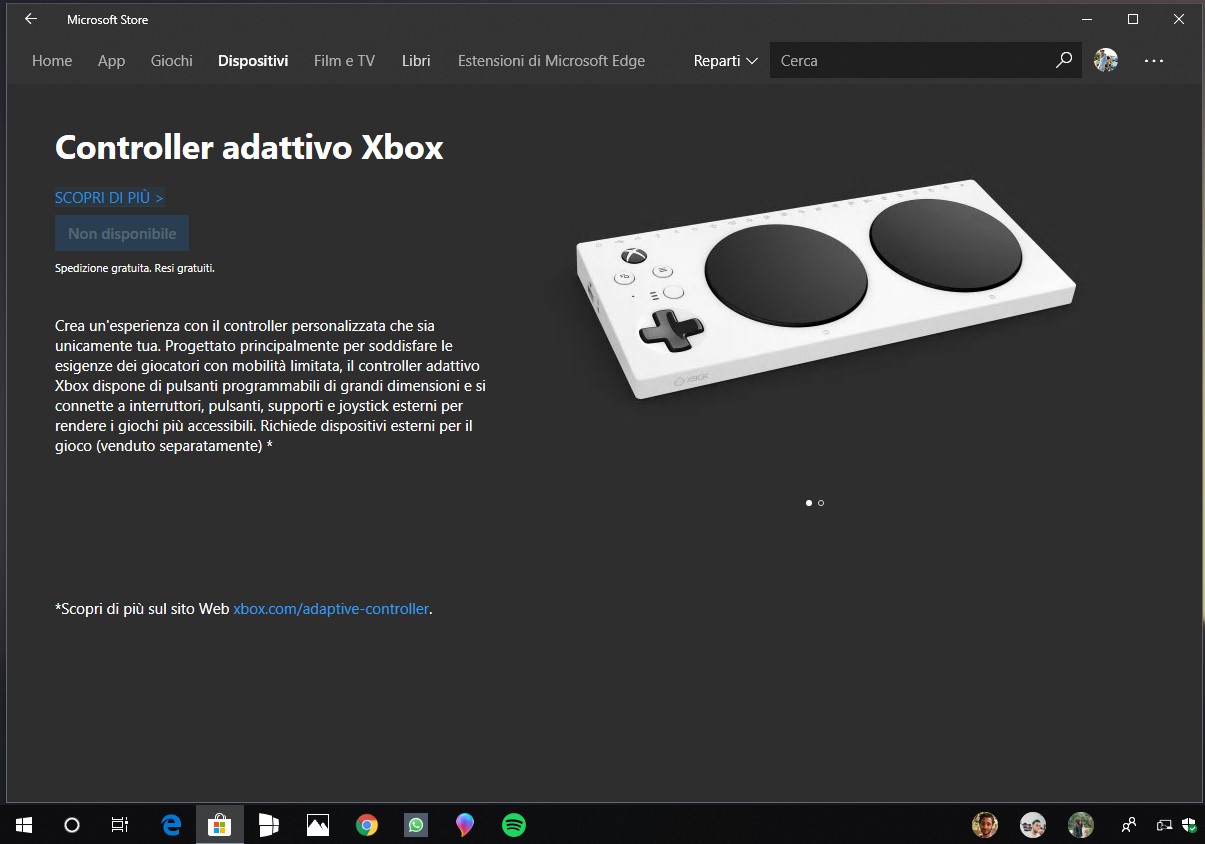Click 'Spedizione gratuita. Resi gratuiti.' text
Screen dimensions: 1205x844
tap(135, 268)
